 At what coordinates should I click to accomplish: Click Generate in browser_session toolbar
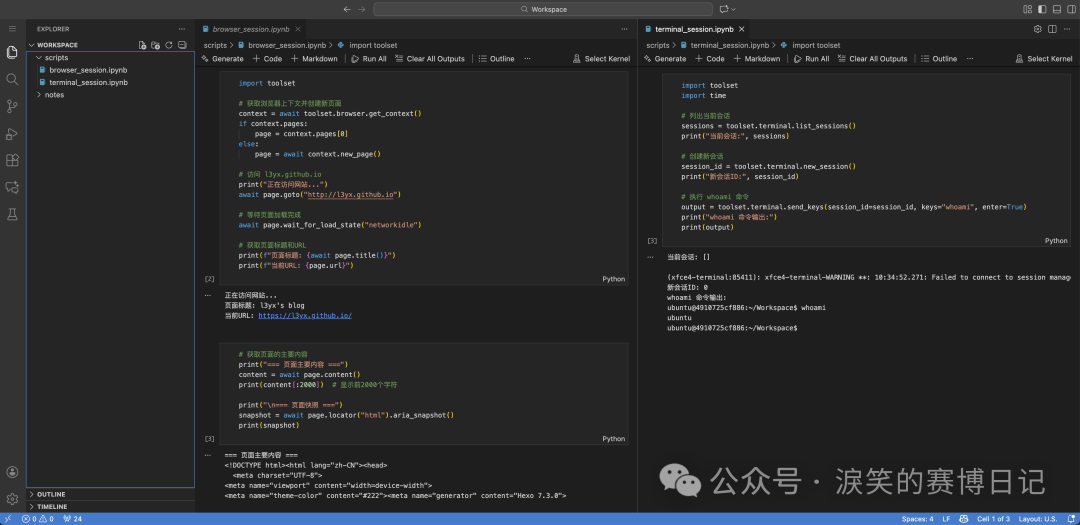pyautogui.click(x=222, y=59)
